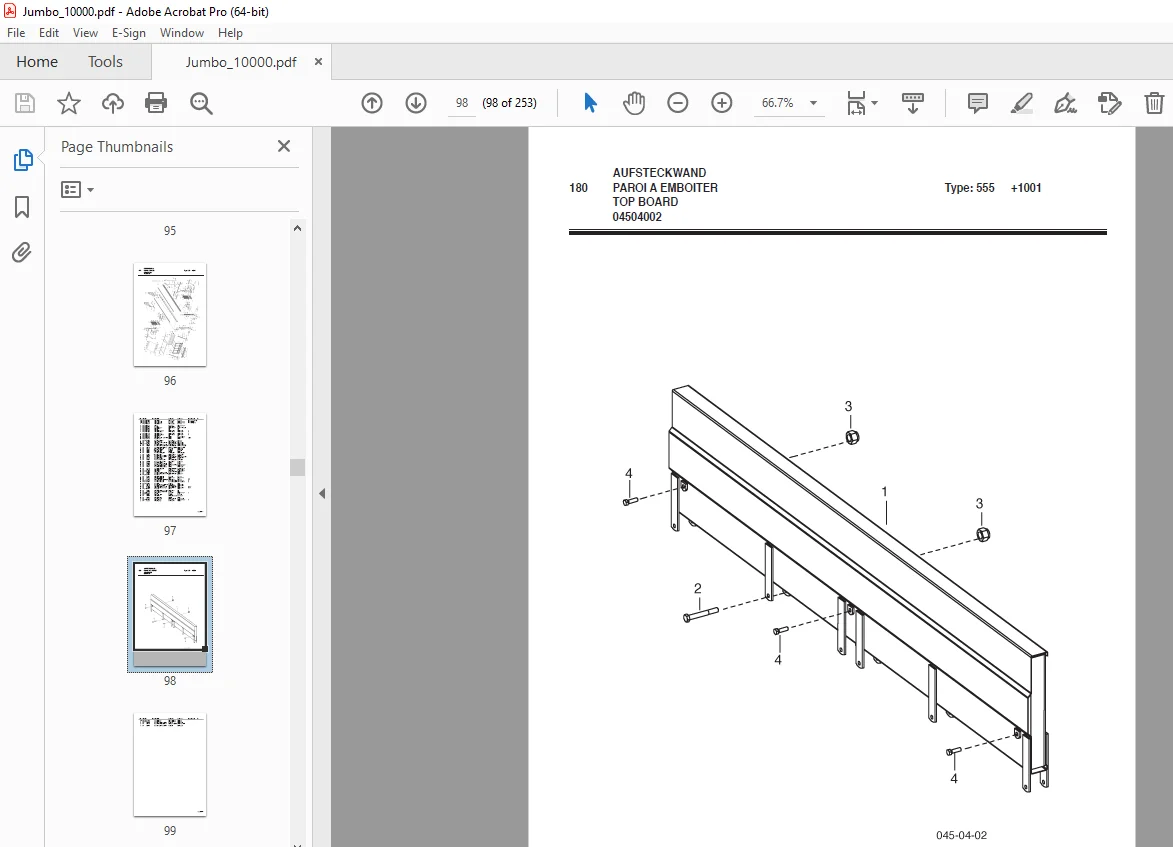Select the Highlight text pen tool
The height and width of the screenshot is (847, 1173).
(x=1022, y=103)
